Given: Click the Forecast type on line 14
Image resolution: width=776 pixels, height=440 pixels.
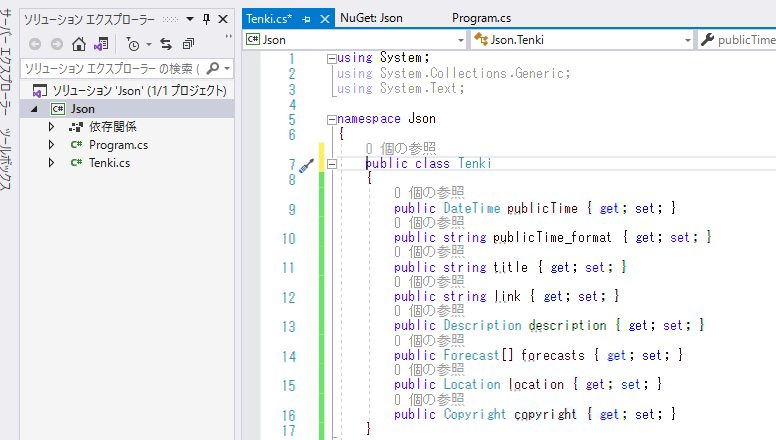Looking at the screenshot, I should point(471,355).
